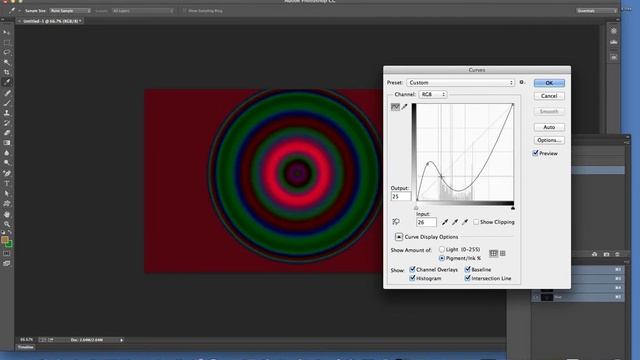Toggle the Histogram checkbox
This screenshot has height=360, width=640.
pos(412,278)
